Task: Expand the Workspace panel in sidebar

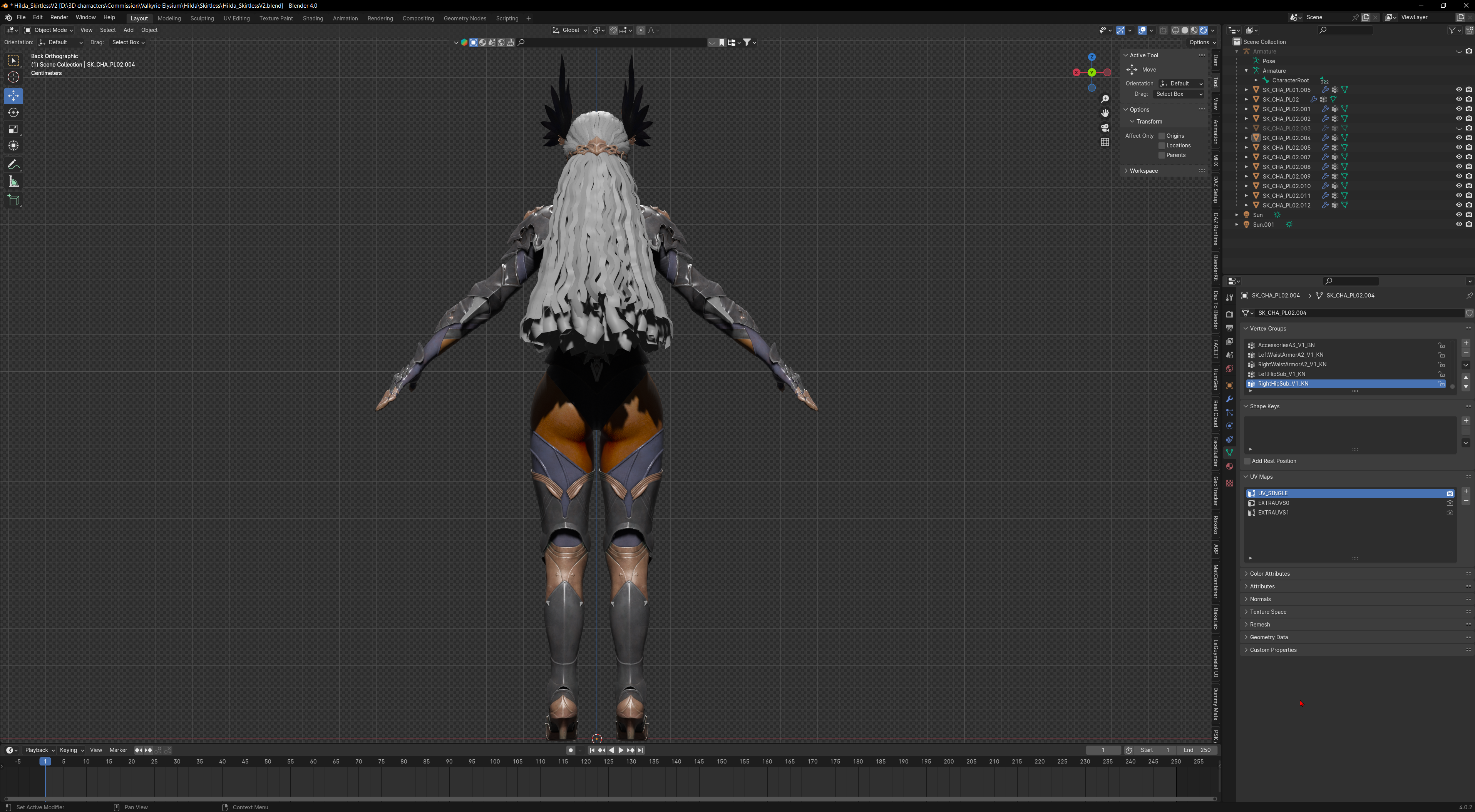Action: (x=1143, y=171)
